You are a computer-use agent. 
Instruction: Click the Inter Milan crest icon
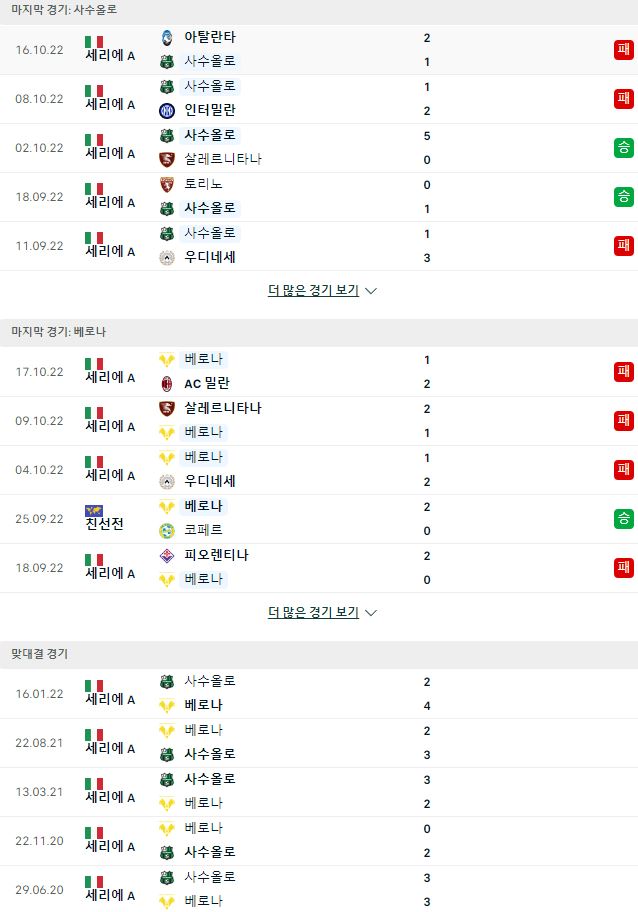(x=166, y=111)
